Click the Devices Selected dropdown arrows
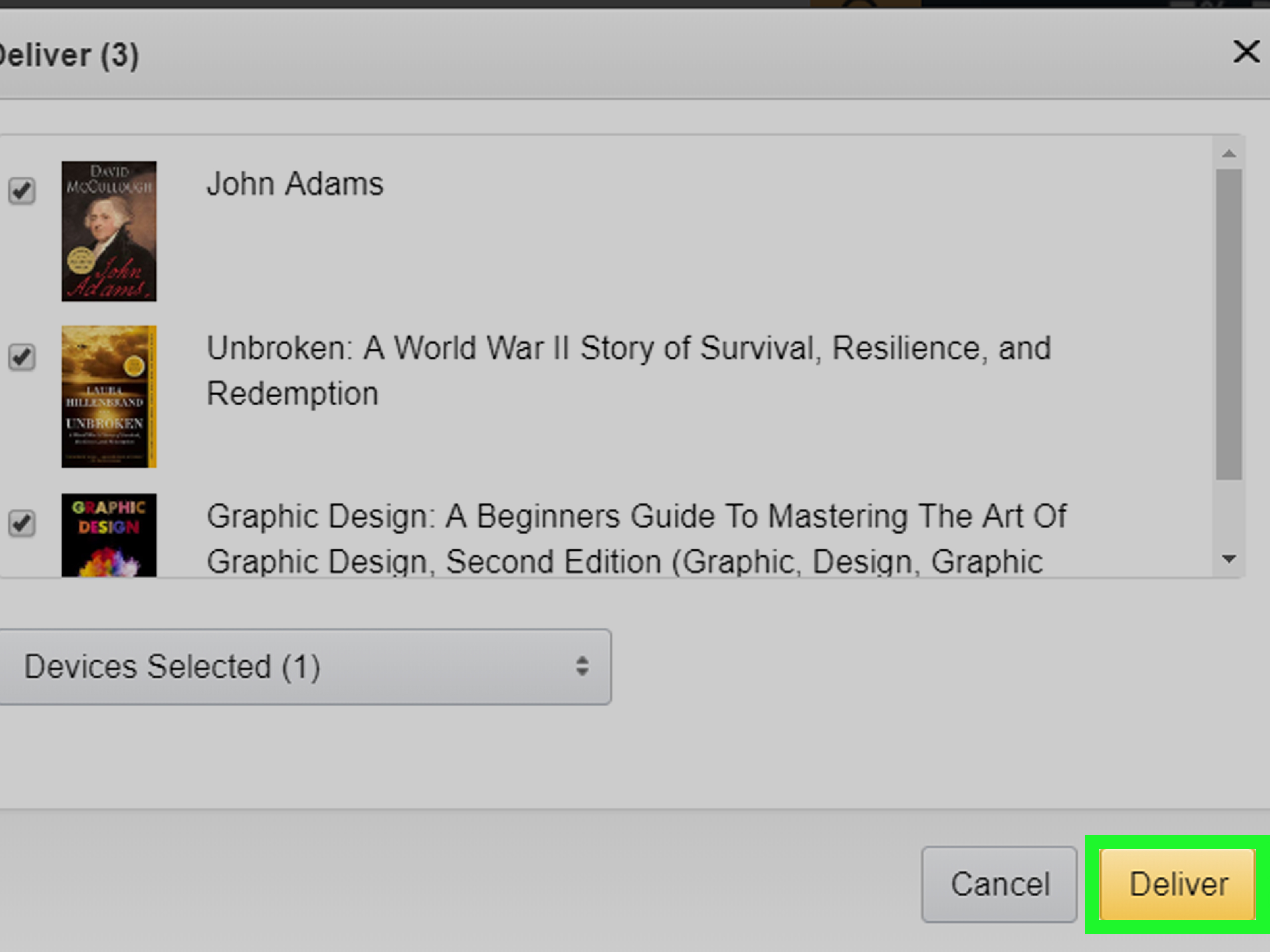Screen dimensions: 1270x952 click(x=582, y=667)
